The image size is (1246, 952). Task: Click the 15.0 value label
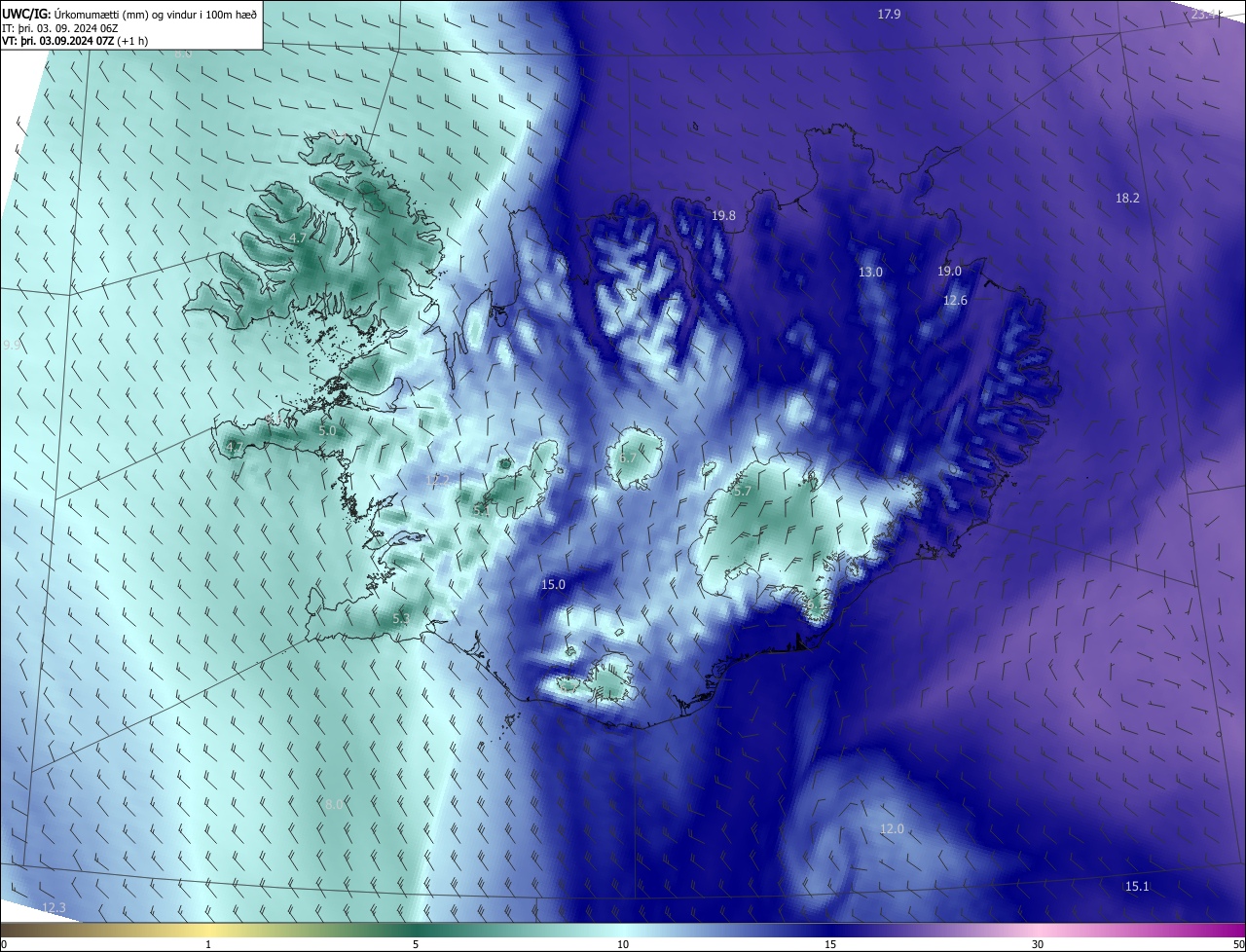553,584
